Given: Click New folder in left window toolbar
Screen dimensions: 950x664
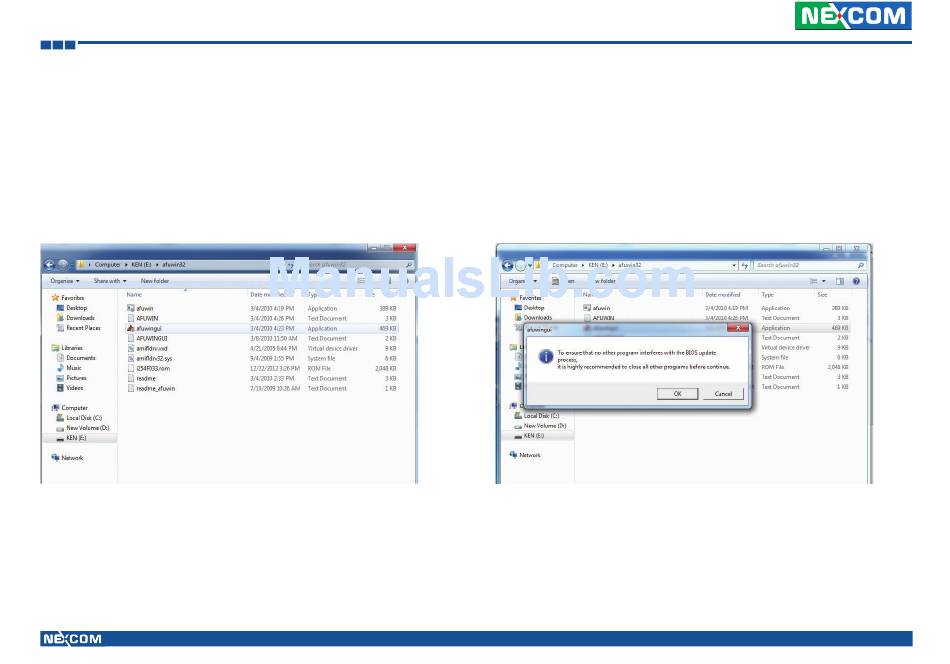Looking at the screenshot, I should pyautogui.click(x=154, y=281).
